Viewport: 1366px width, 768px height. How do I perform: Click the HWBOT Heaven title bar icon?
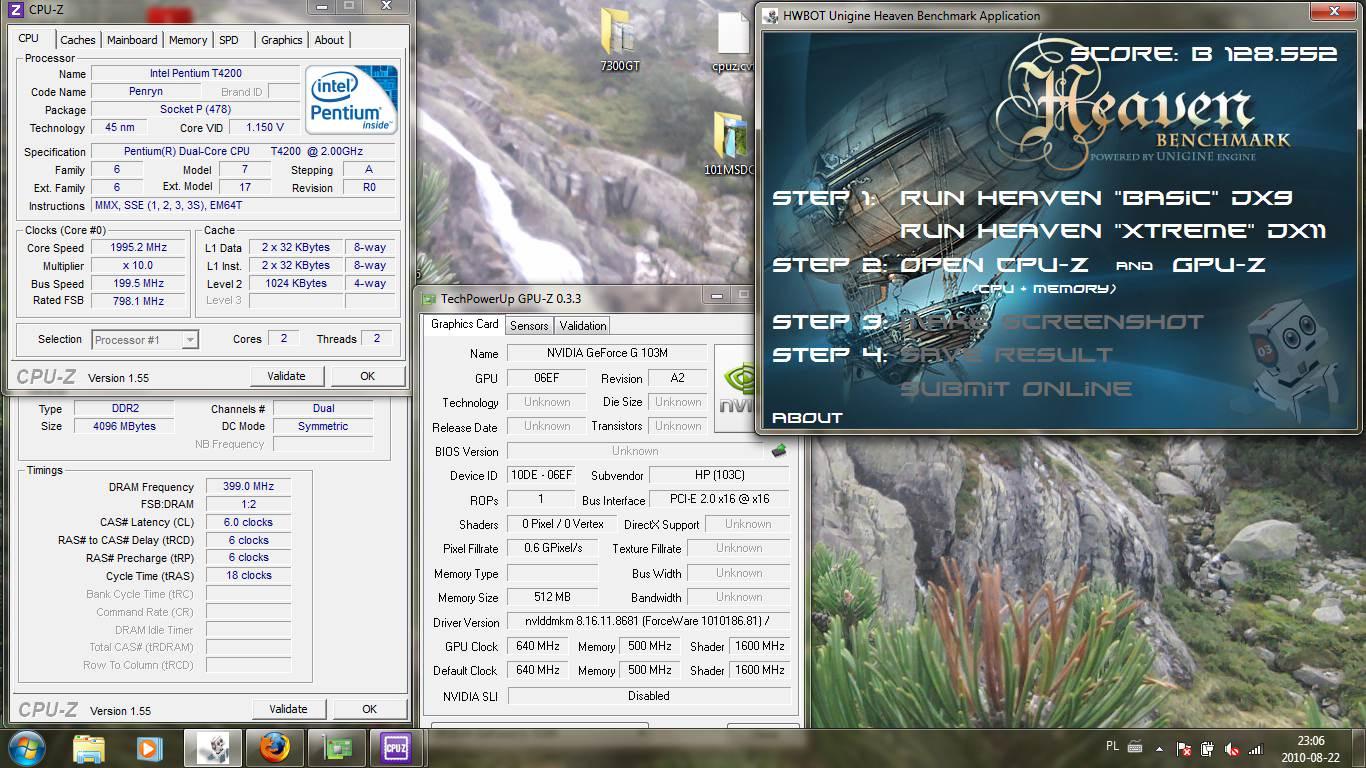770,15
